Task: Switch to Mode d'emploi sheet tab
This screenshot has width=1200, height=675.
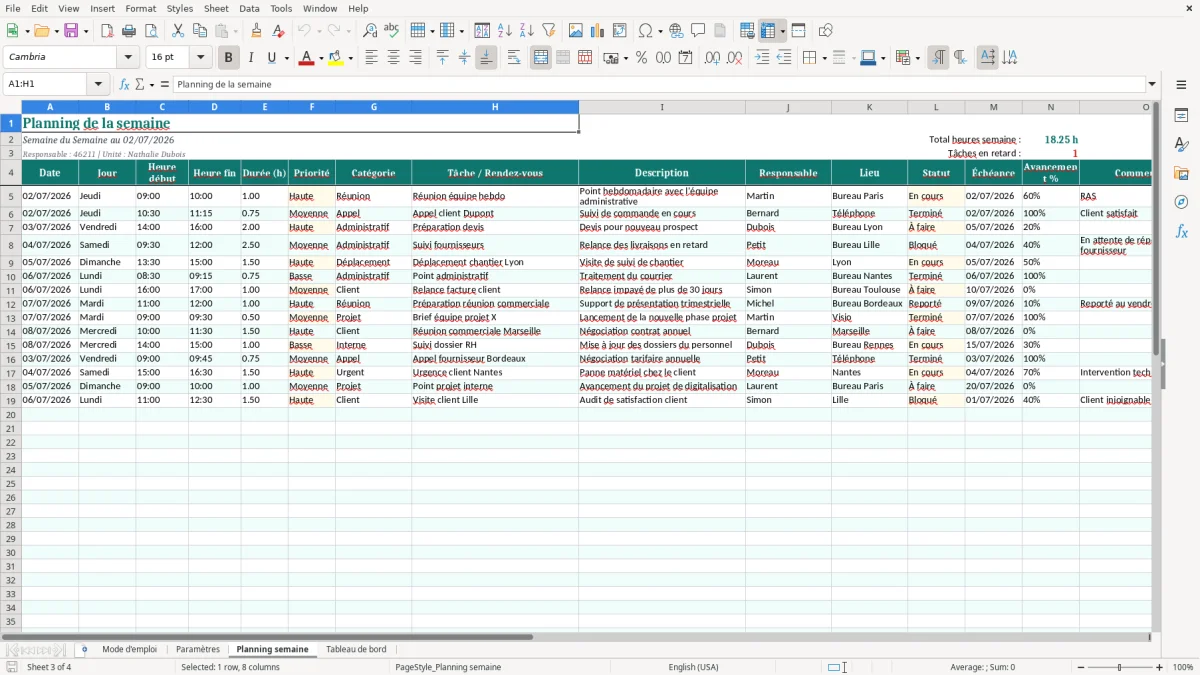Action: click(129, 649)
